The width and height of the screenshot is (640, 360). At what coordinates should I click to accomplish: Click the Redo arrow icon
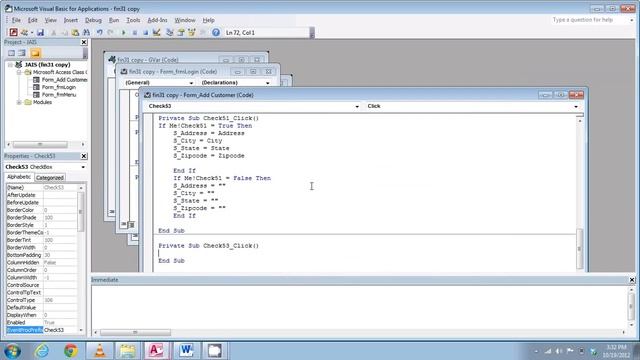coord(110,32)
